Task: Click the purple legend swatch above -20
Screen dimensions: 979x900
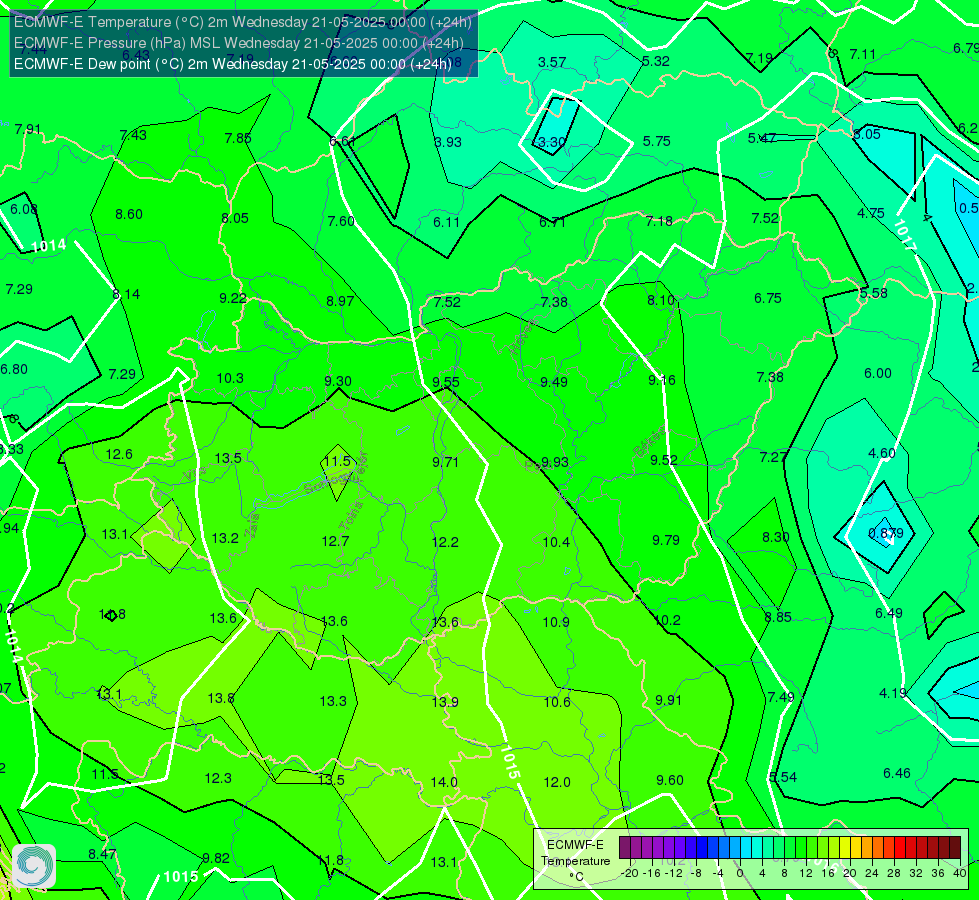Action: [x=625, y=848]
